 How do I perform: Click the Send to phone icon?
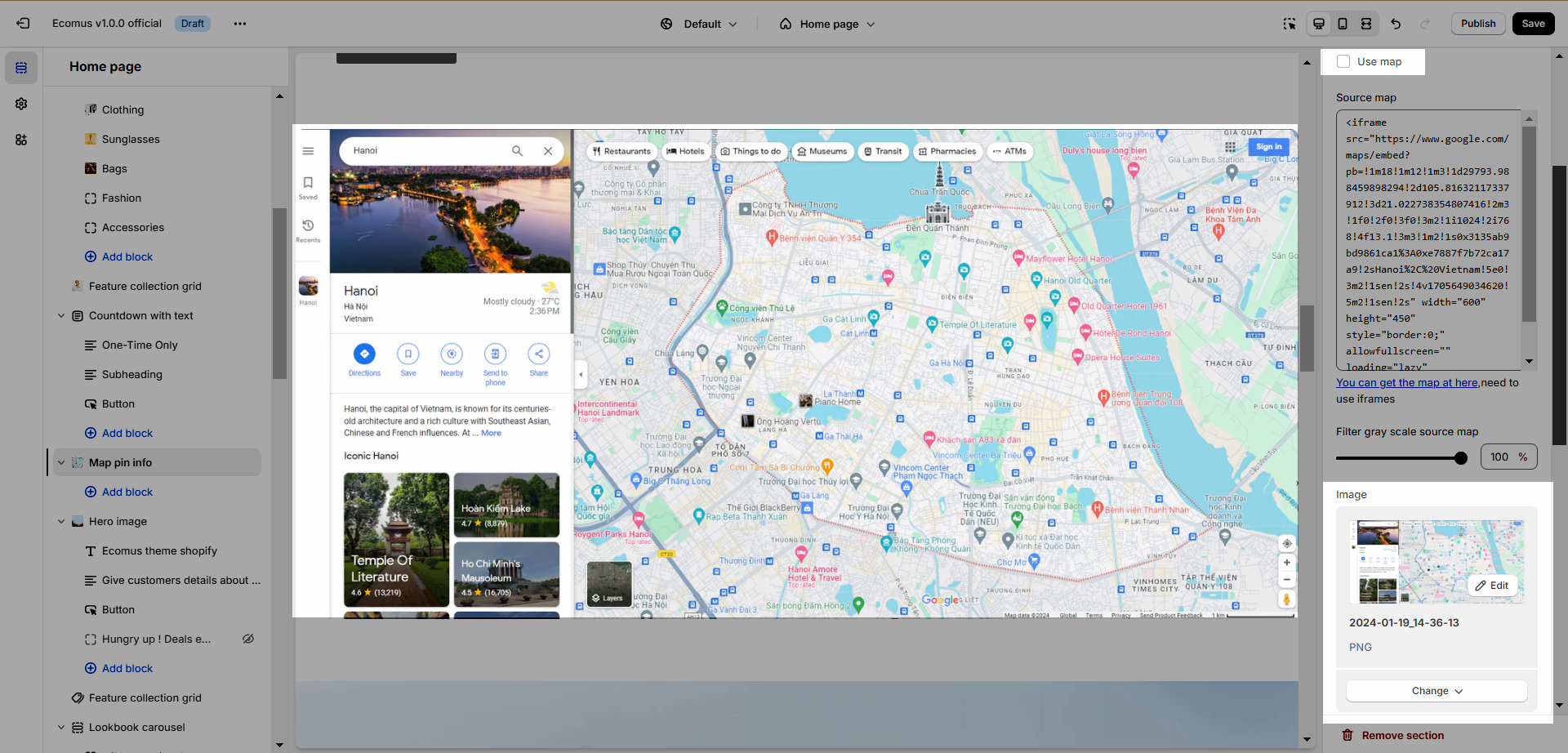click(x=495, y=354)
